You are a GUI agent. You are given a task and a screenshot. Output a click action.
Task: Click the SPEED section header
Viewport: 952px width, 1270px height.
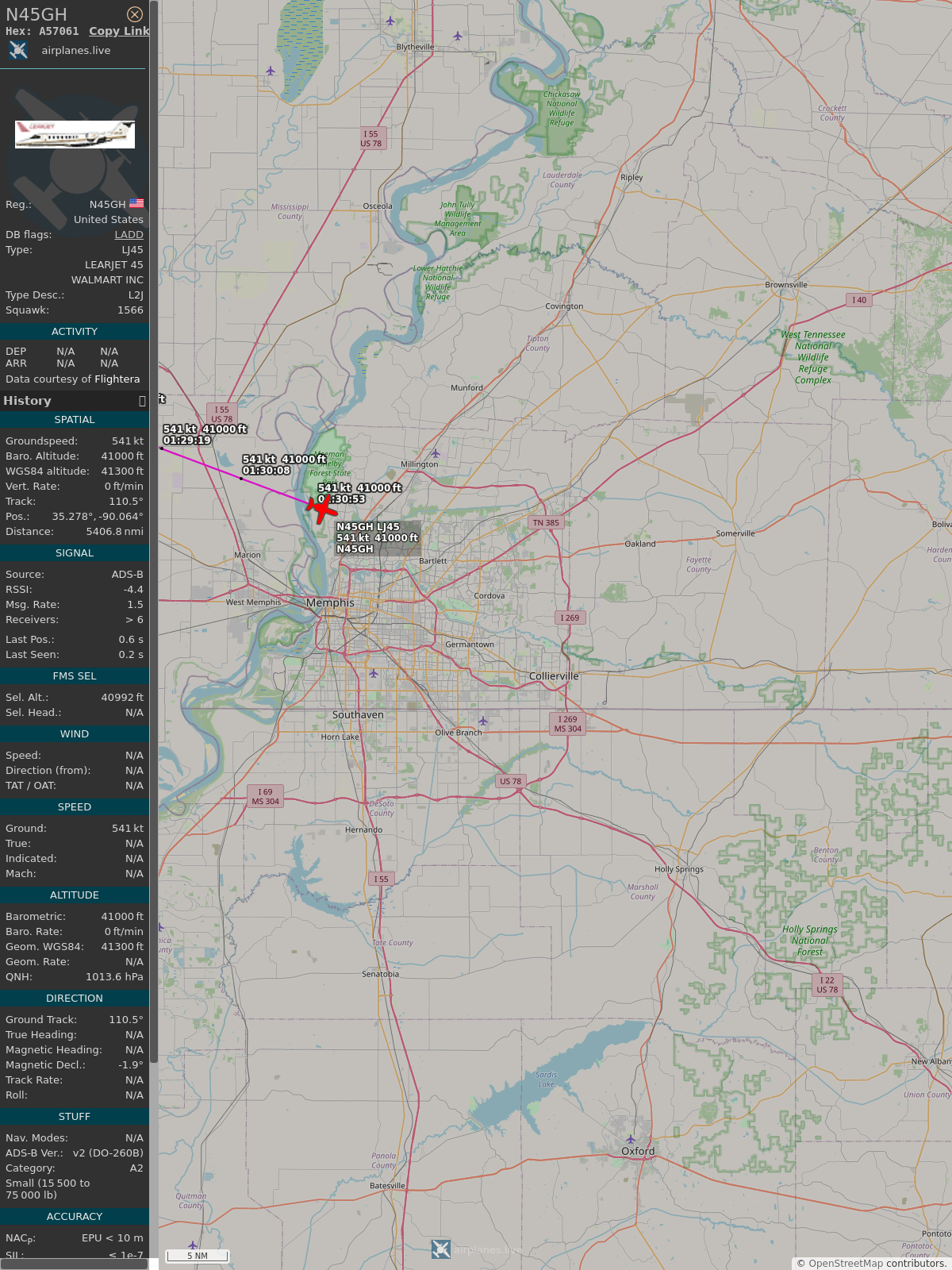75,807
